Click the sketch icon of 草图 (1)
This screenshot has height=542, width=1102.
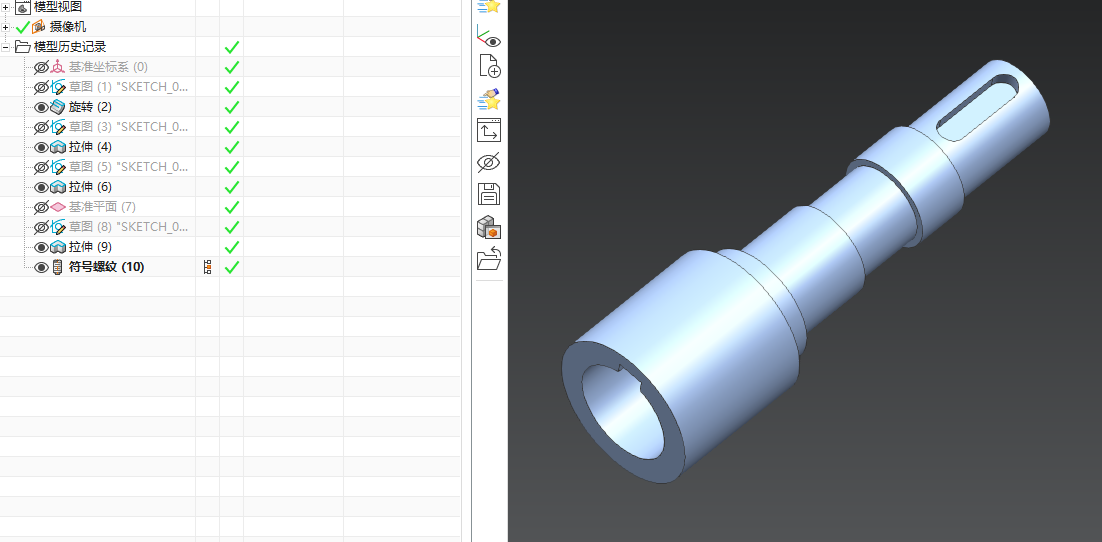coord(58,87)
